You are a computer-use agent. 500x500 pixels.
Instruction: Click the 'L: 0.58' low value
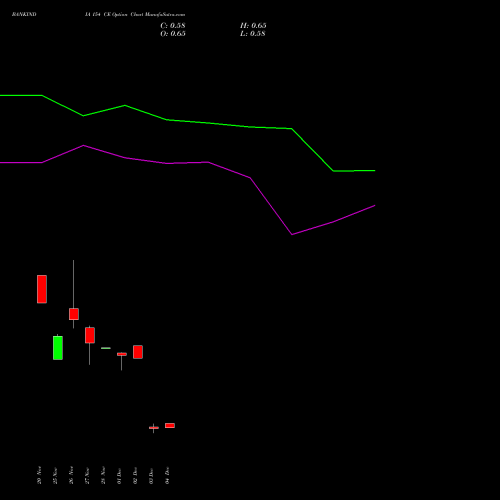point(253,34)
